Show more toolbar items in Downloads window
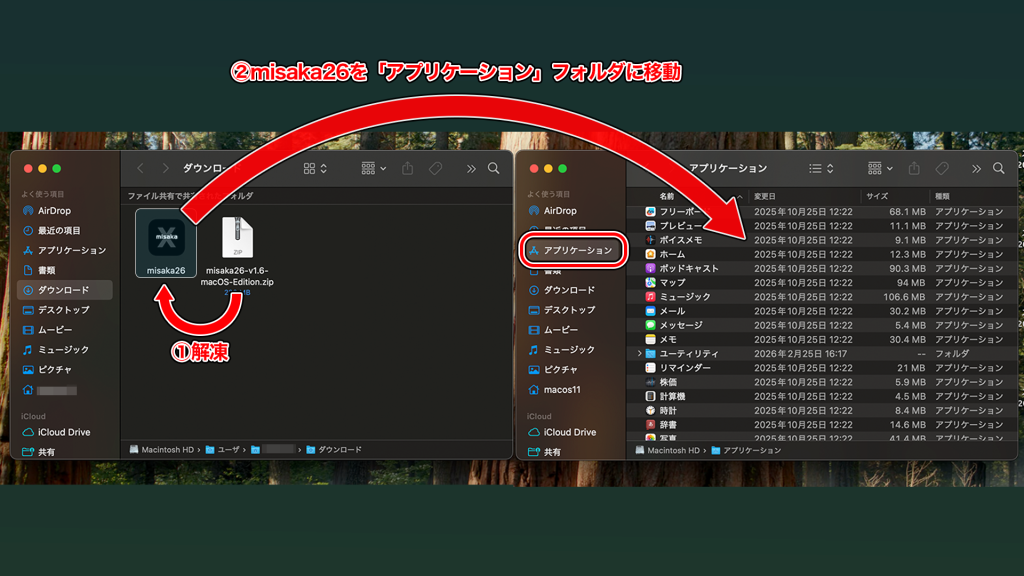 pos(470,169)
